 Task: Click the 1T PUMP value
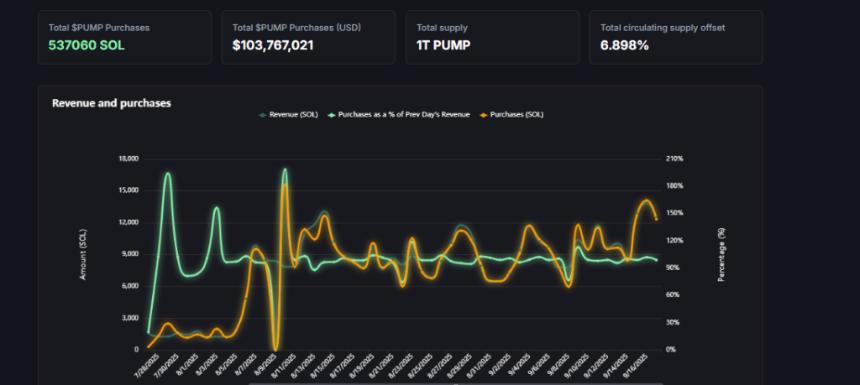coord(443,46)
